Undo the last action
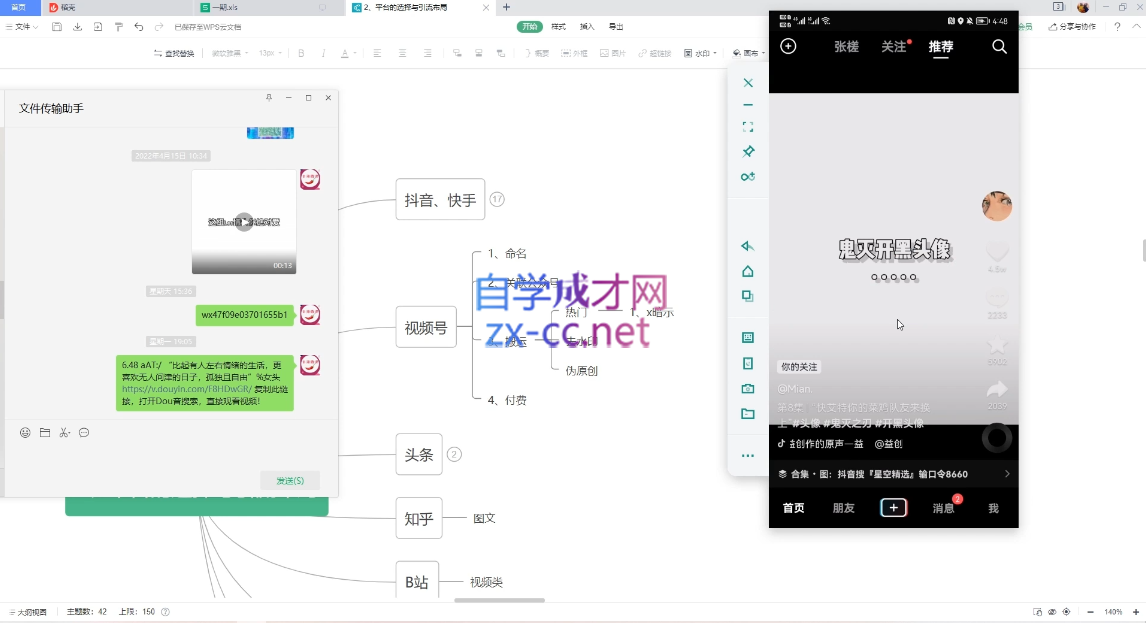The image size is (1146, 623). [139, 27]
